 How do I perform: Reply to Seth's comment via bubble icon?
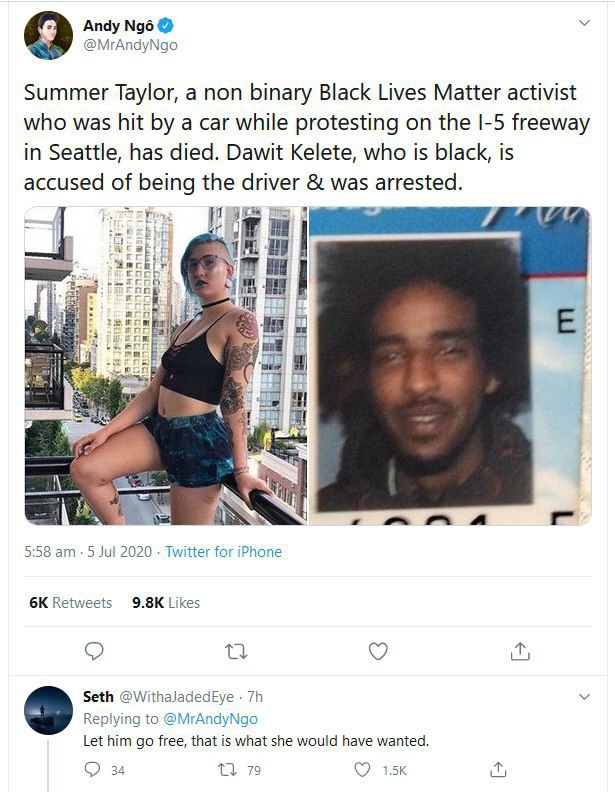[92, 769]
